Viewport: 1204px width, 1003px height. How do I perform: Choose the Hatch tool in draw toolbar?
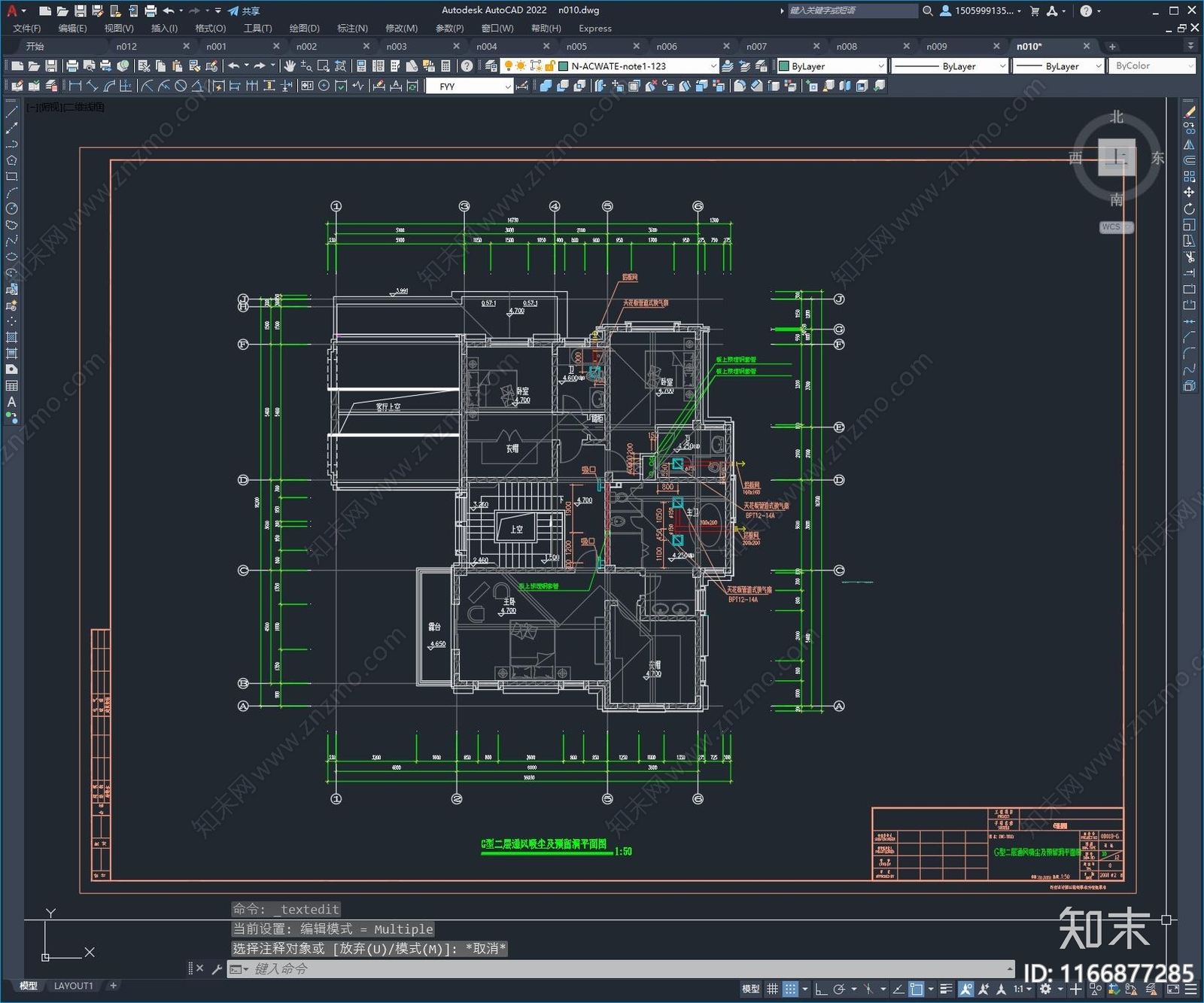click(11, 337)
